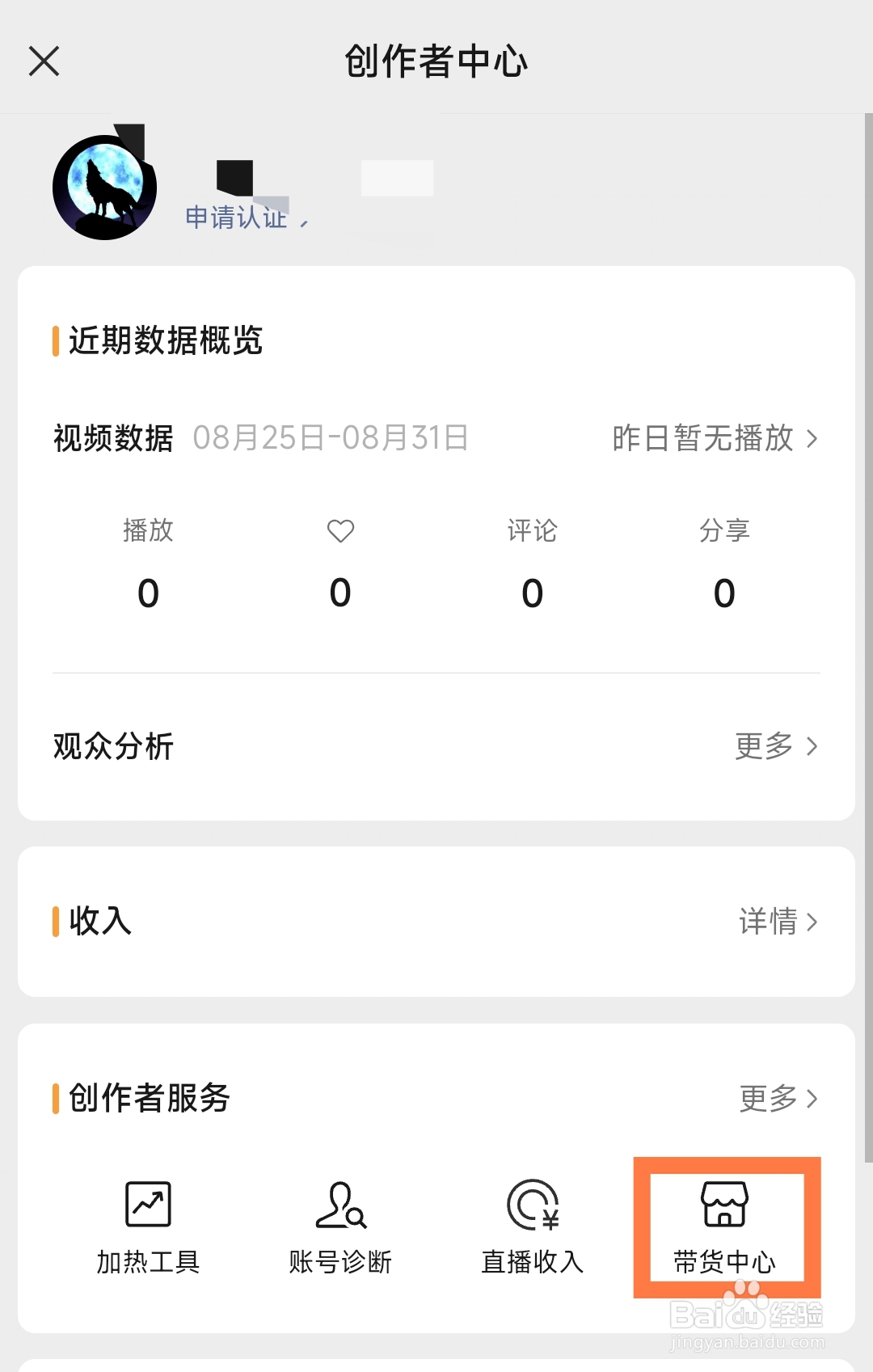873x1372 pixels.
Task: Open 详情 for 收入 section
Action: [778, 921]
